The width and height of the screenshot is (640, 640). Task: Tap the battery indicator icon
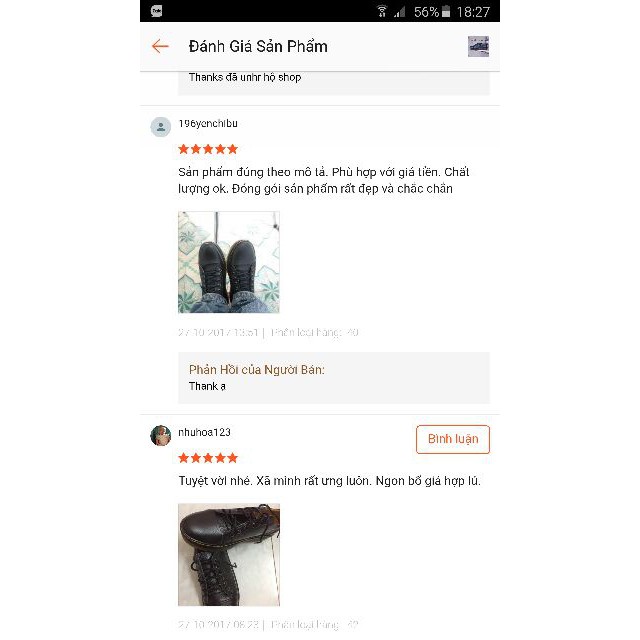coord(446,11)
